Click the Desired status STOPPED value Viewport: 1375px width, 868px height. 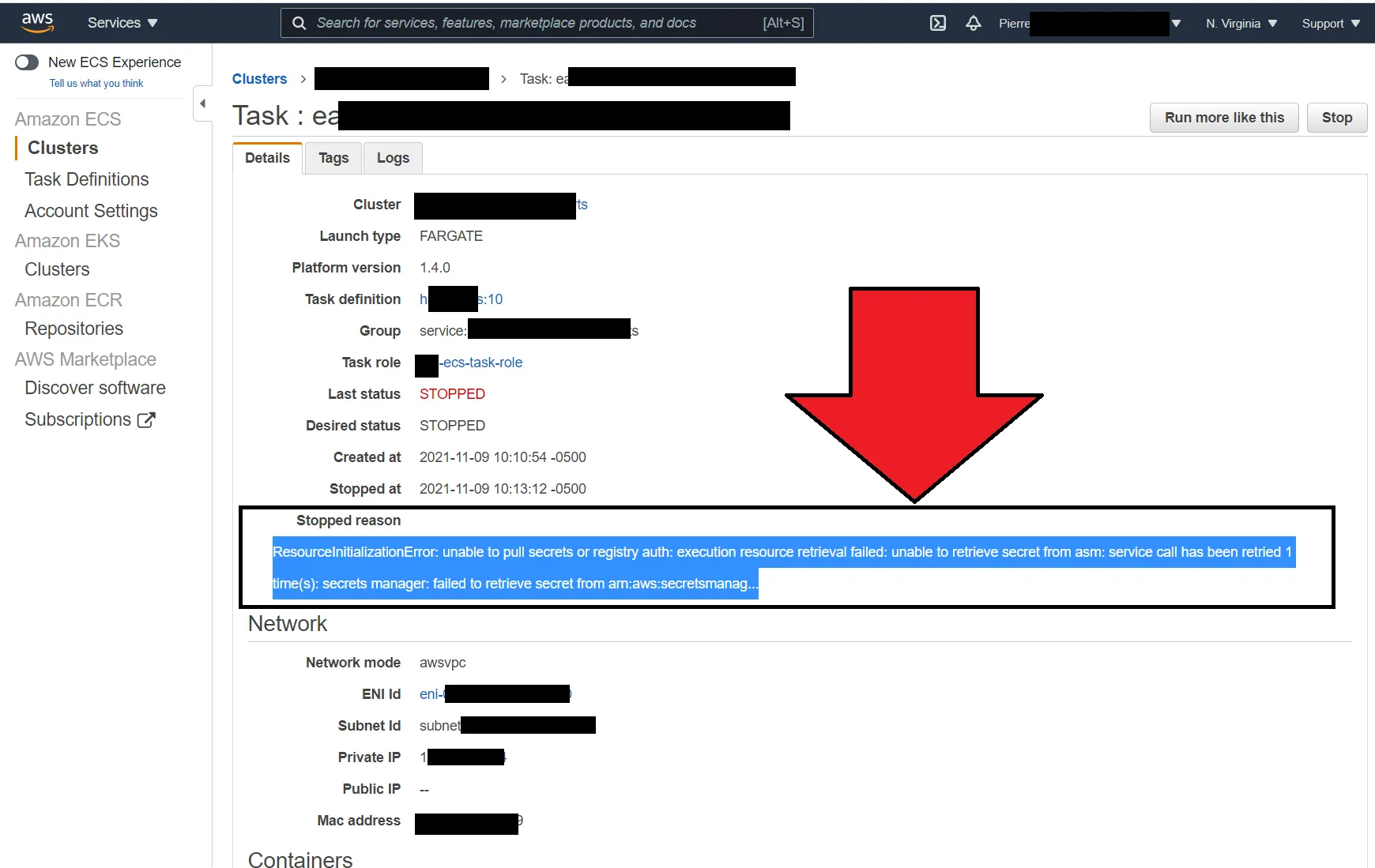452,426
